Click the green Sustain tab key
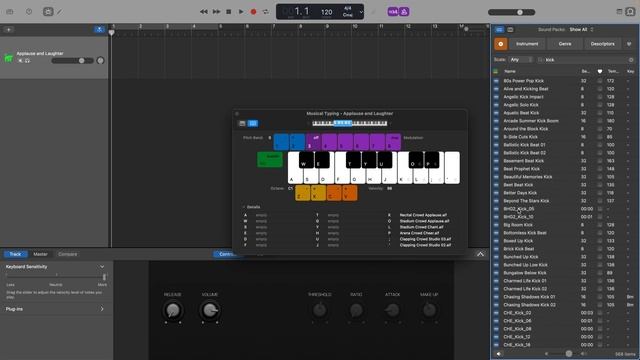Screen dimensions: 640x360 (270, 160)
